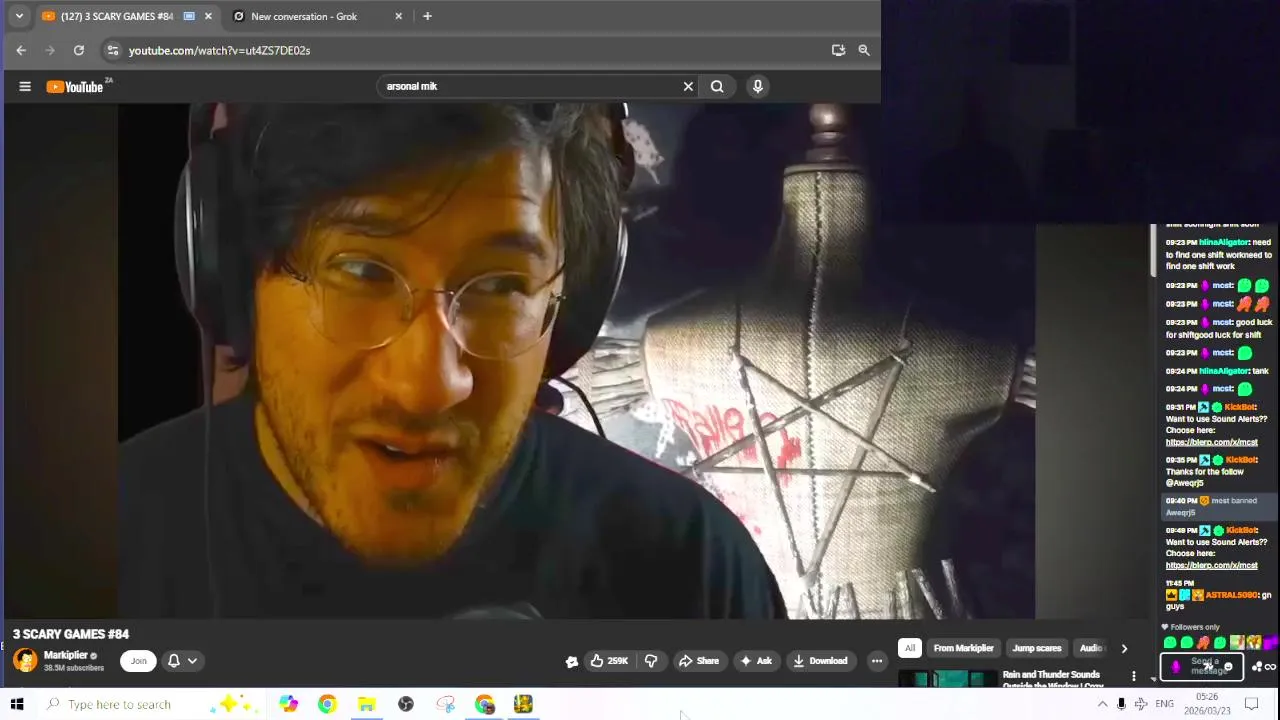The height and width of the screenshot is (720, 1280).
Task: View site information beside the URL
Action: tap(113, 50)
